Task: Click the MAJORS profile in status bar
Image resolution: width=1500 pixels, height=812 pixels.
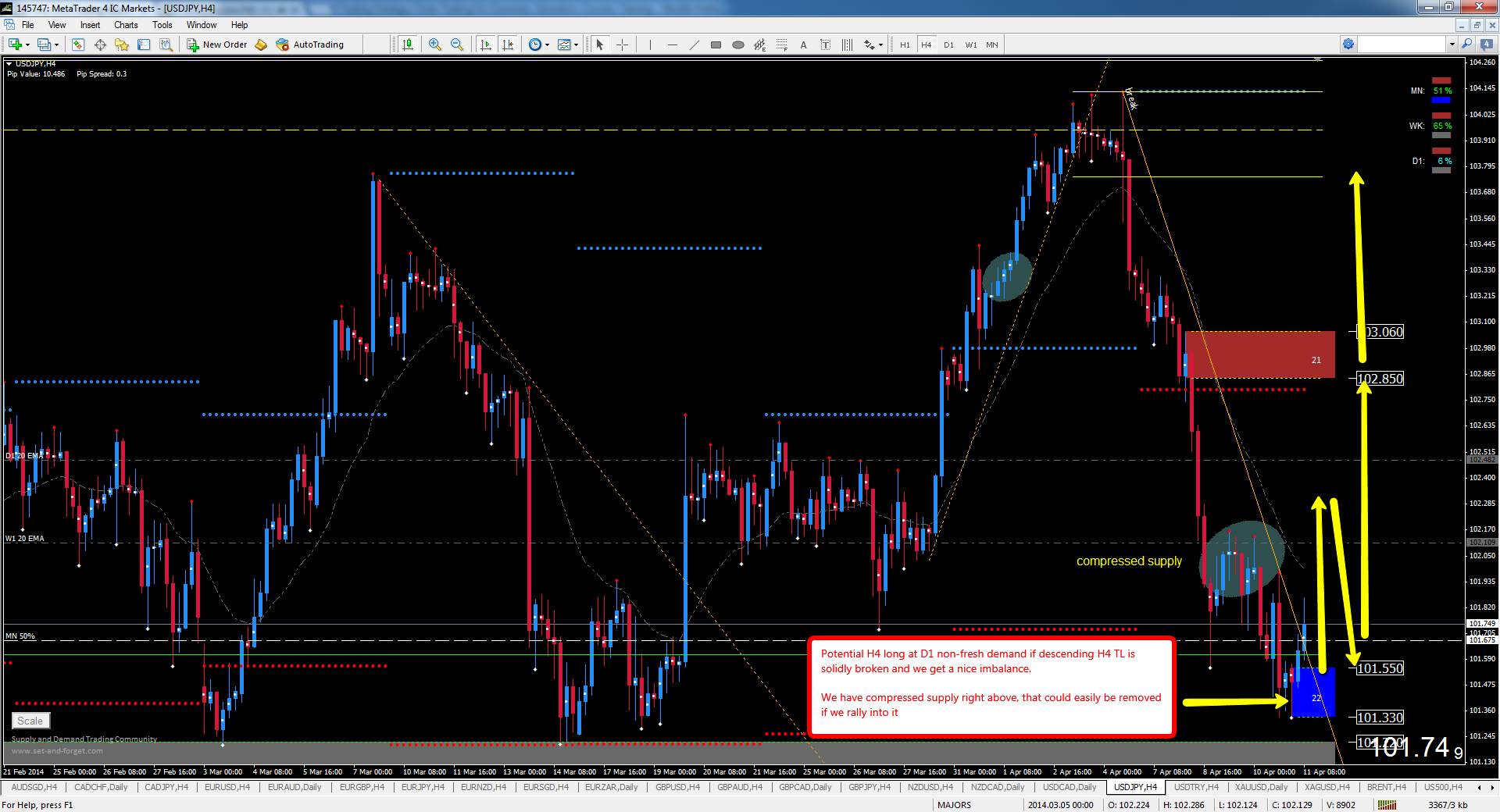Action: 954,805
